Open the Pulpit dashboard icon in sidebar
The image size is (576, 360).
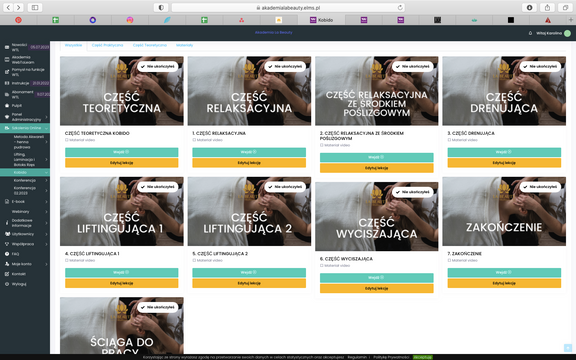pos(7,105)
